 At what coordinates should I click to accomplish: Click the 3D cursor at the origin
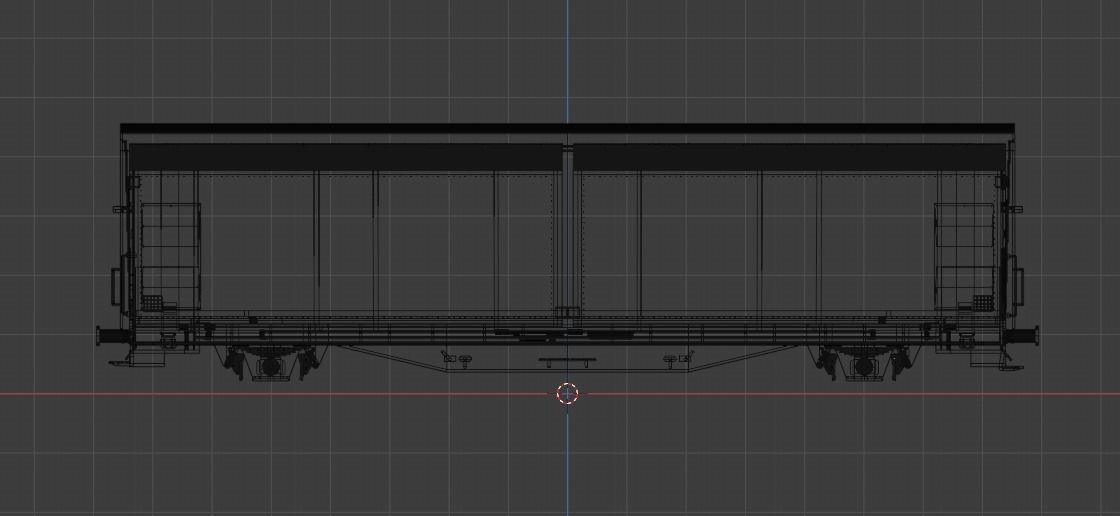567,393
